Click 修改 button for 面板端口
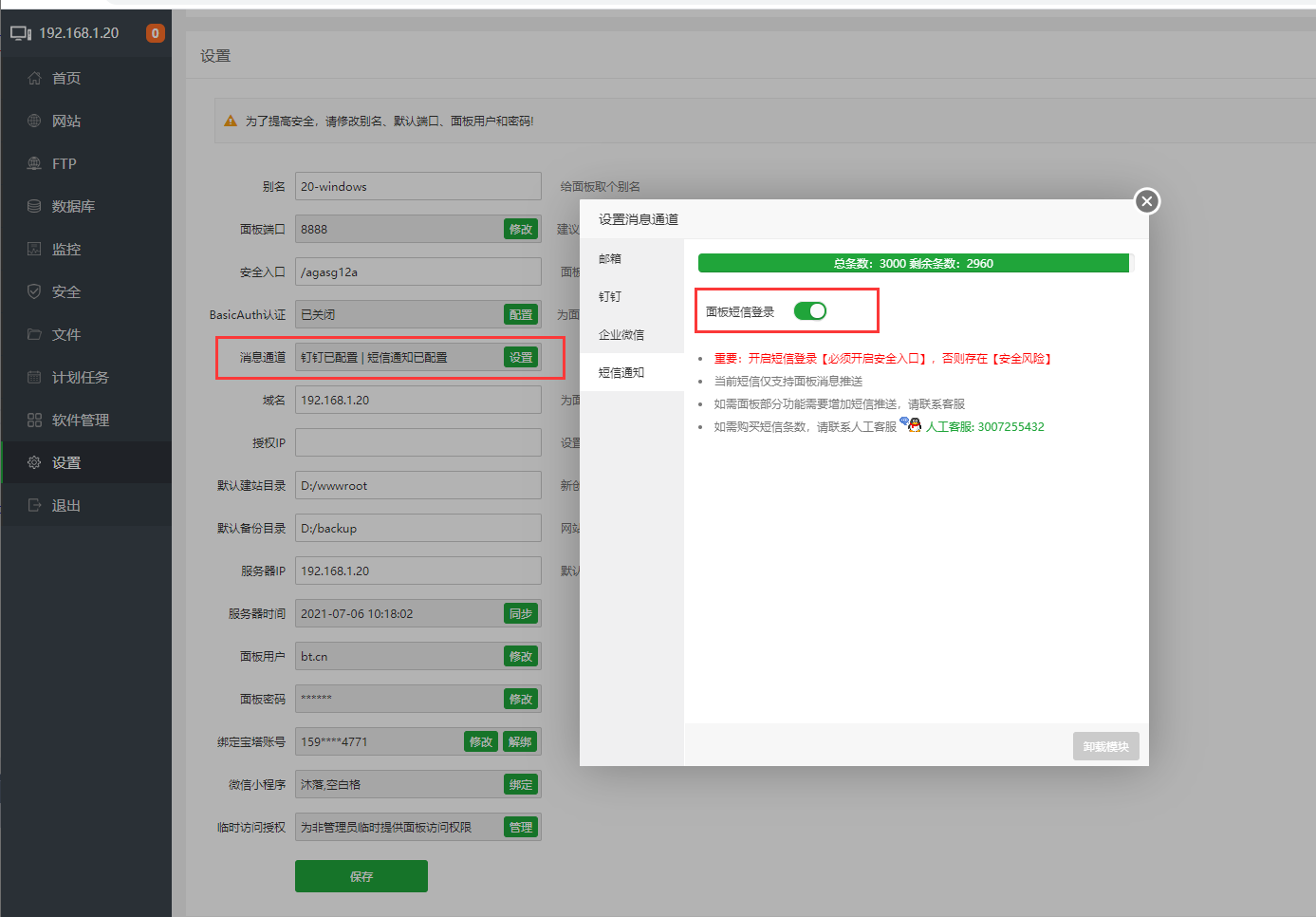Viewport: 1316px width, 917px height. (x=521, y=229)
